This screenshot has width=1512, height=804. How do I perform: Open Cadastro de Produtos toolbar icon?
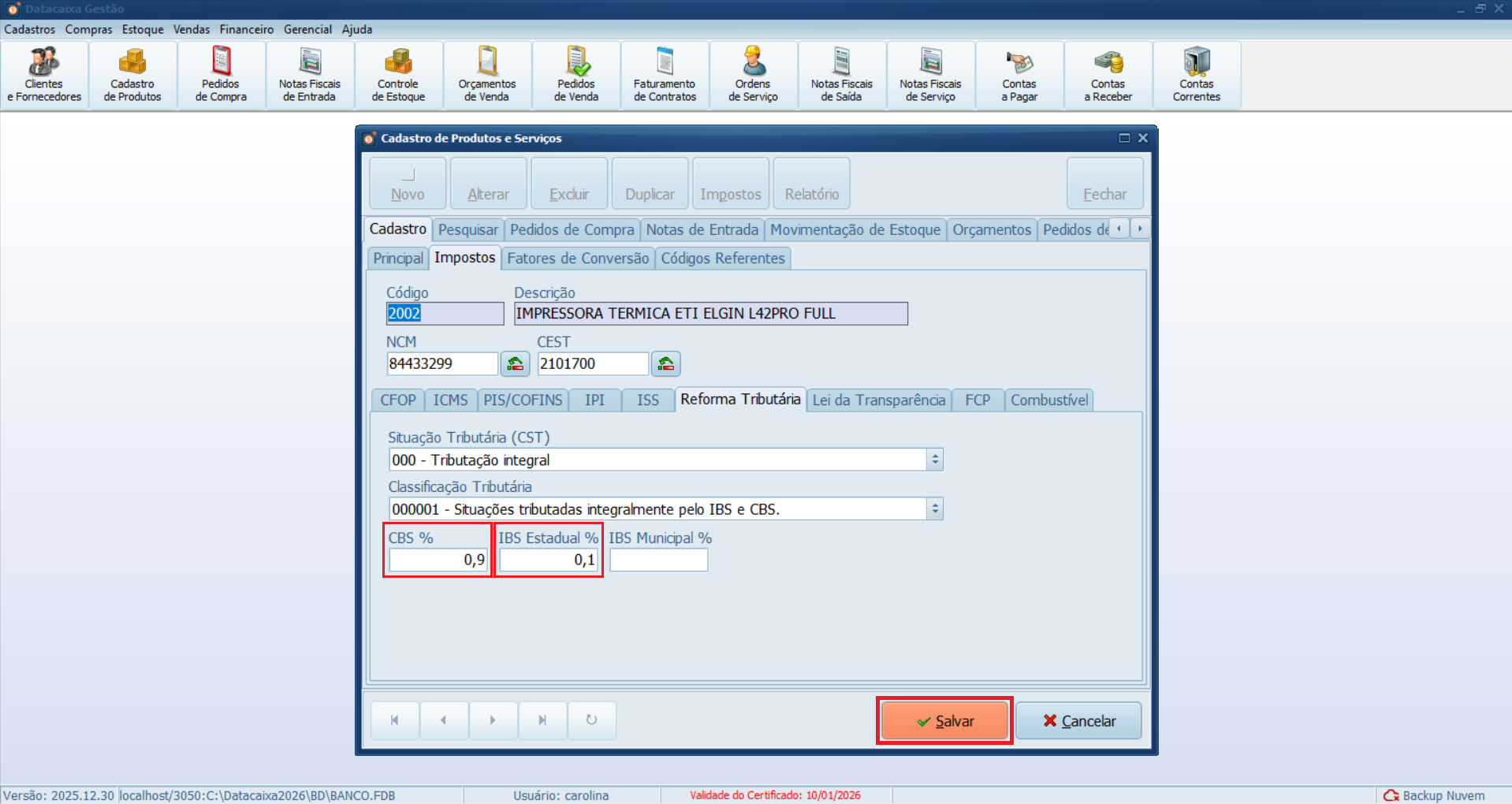tap(132, 75)
